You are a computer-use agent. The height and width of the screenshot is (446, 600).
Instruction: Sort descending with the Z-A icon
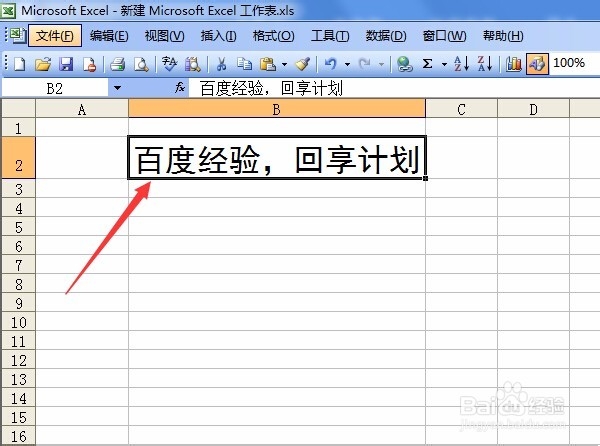point(485,63)
